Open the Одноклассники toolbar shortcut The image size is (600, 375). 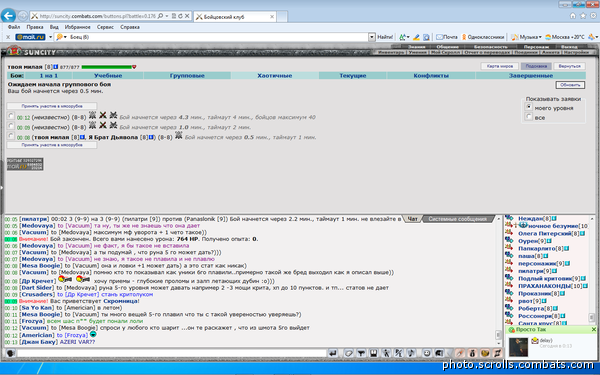click(483, 37)
